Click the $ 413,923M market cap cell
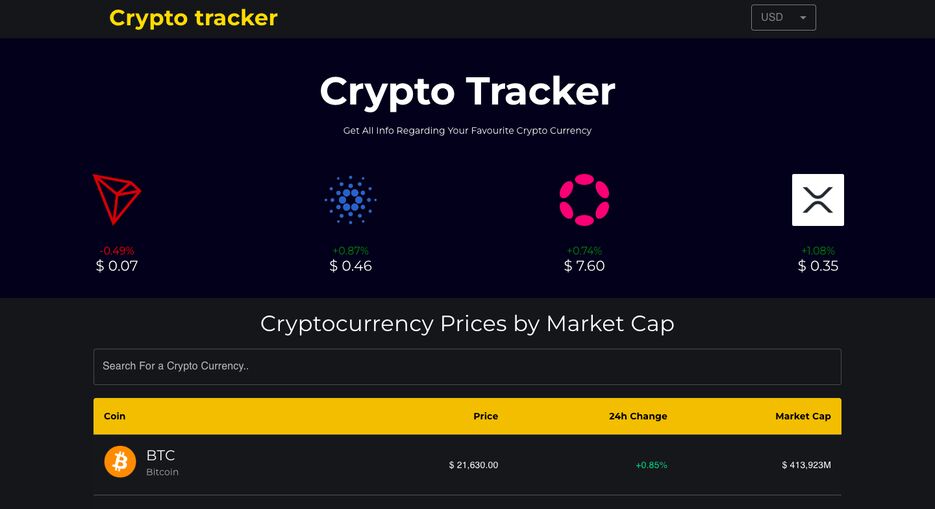The height and width of the screenshot is (509, 935). point(806,465)
